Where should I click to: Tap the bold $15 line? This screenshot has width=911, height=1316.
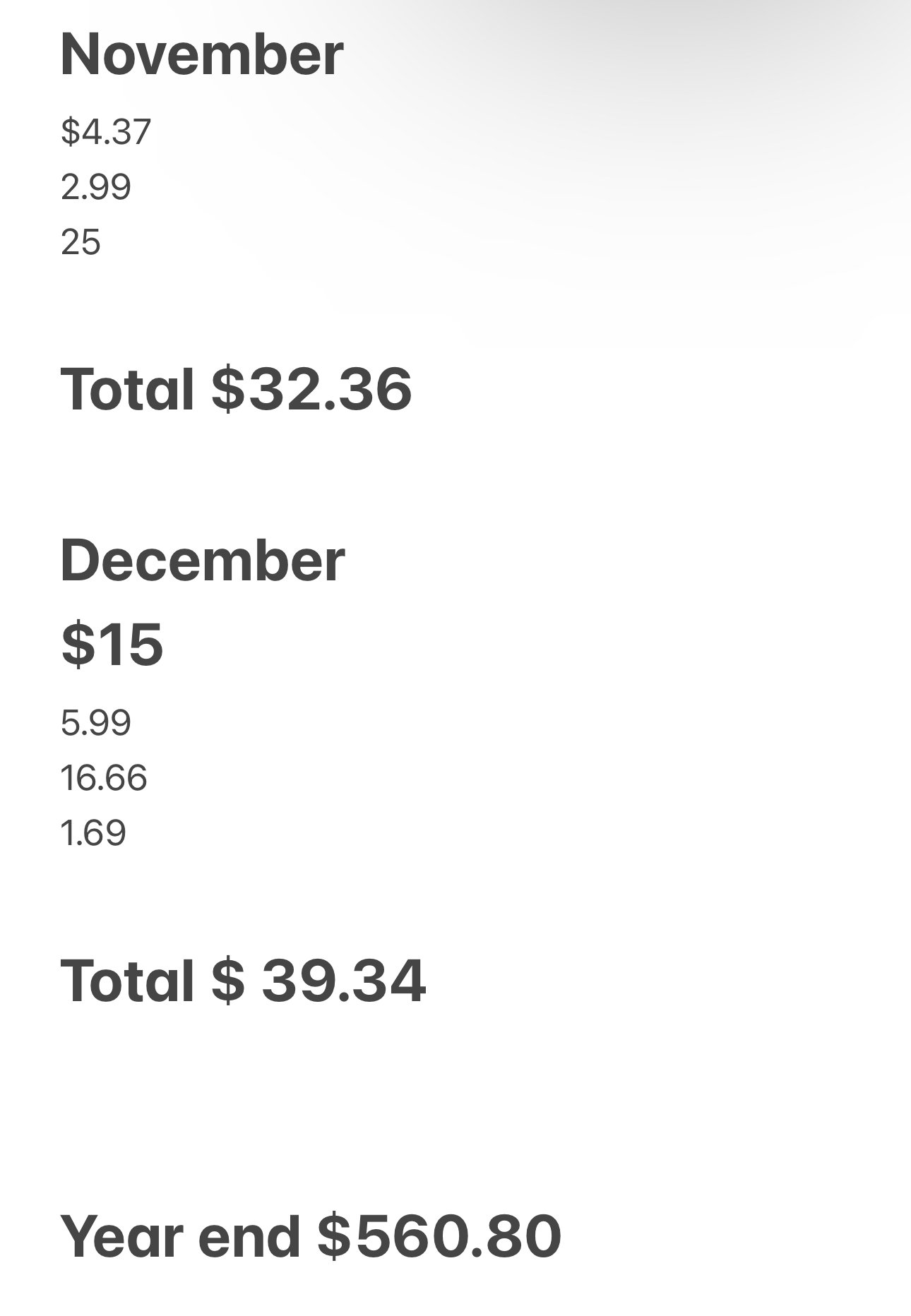pos(112,644)
